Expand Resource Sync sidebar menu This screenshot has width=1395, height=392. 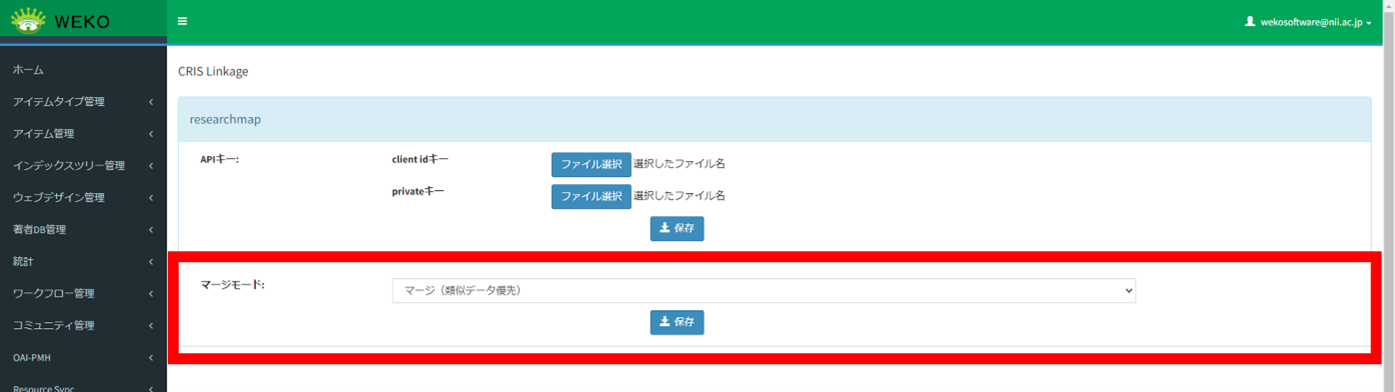point(83,385)
